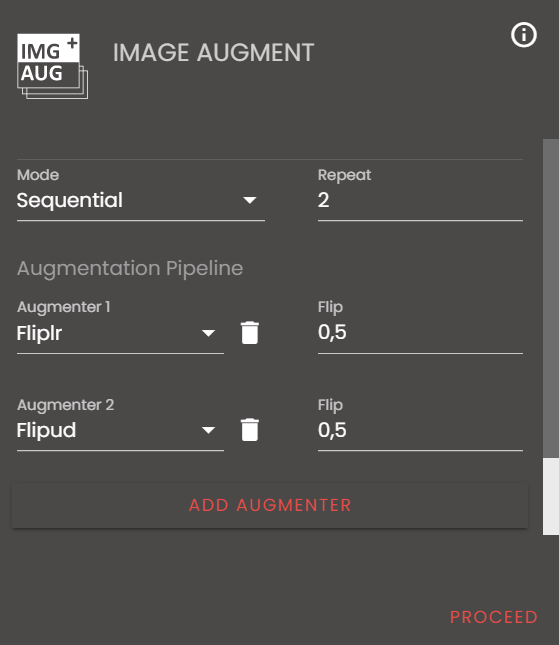Screen dimensions: 559x645
Task: Click the IMAGE AUGMENT title text
Action: pyautogui.click(x=213, y=53)
